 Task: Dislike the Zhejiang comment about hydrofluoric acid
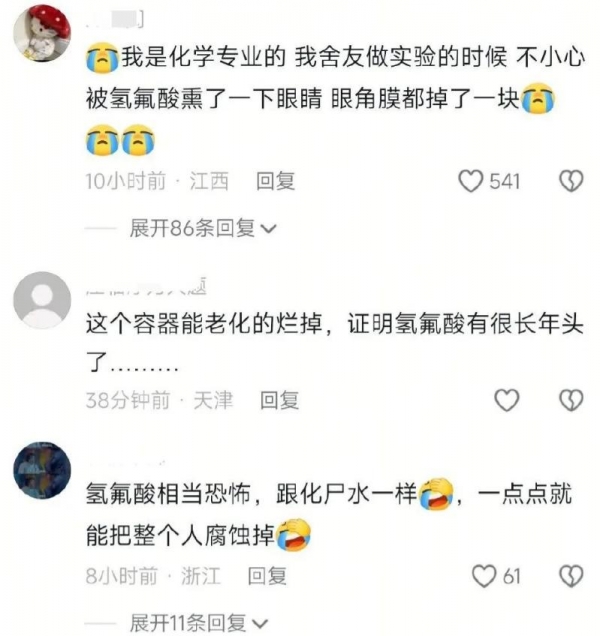pos(571,576)
